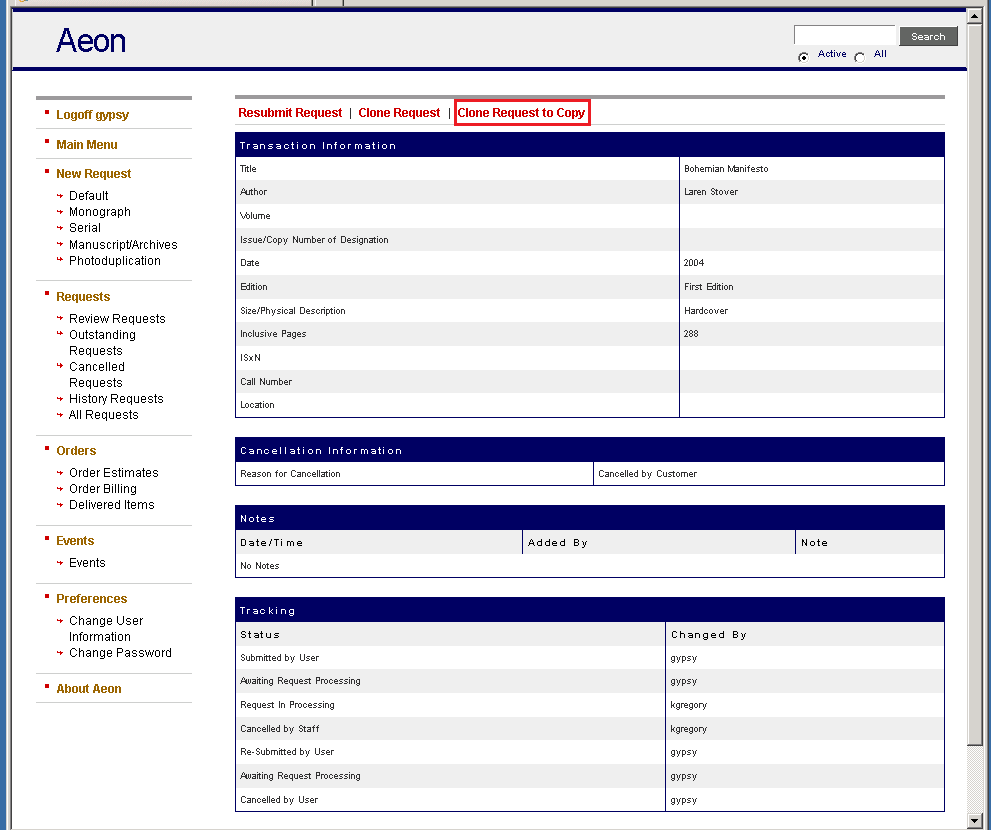Click the search text field
Viewport: 991px width, 830px height.
pos(845,36)
